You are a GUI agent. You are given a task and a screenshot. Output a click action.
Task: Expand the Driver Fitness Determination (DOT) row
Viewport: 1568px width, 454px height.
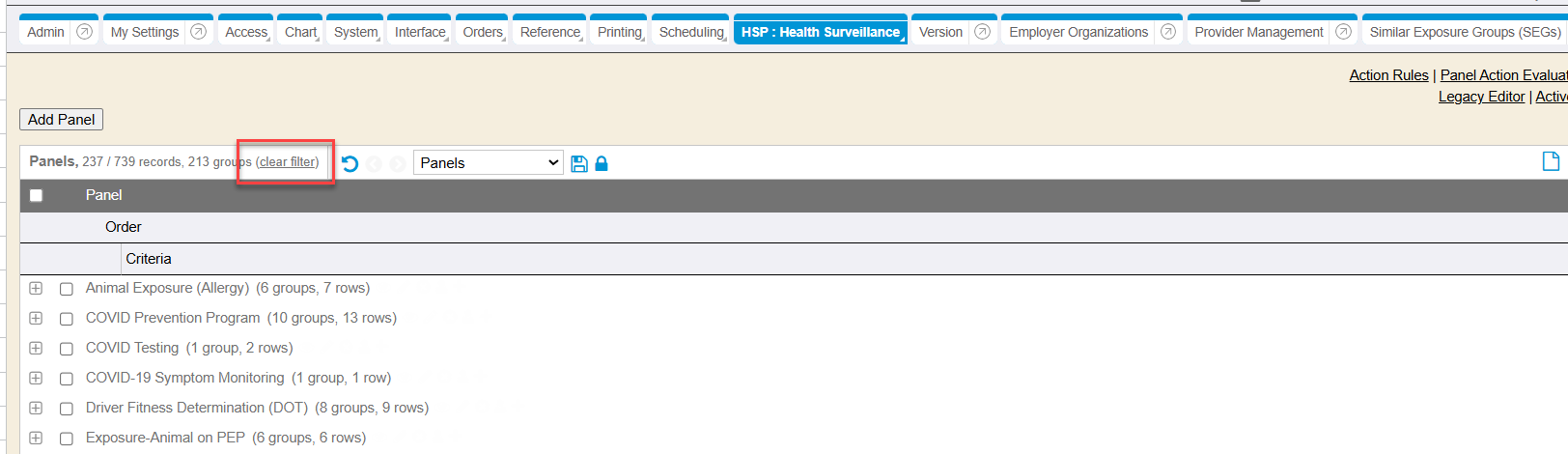pos(36,408)
